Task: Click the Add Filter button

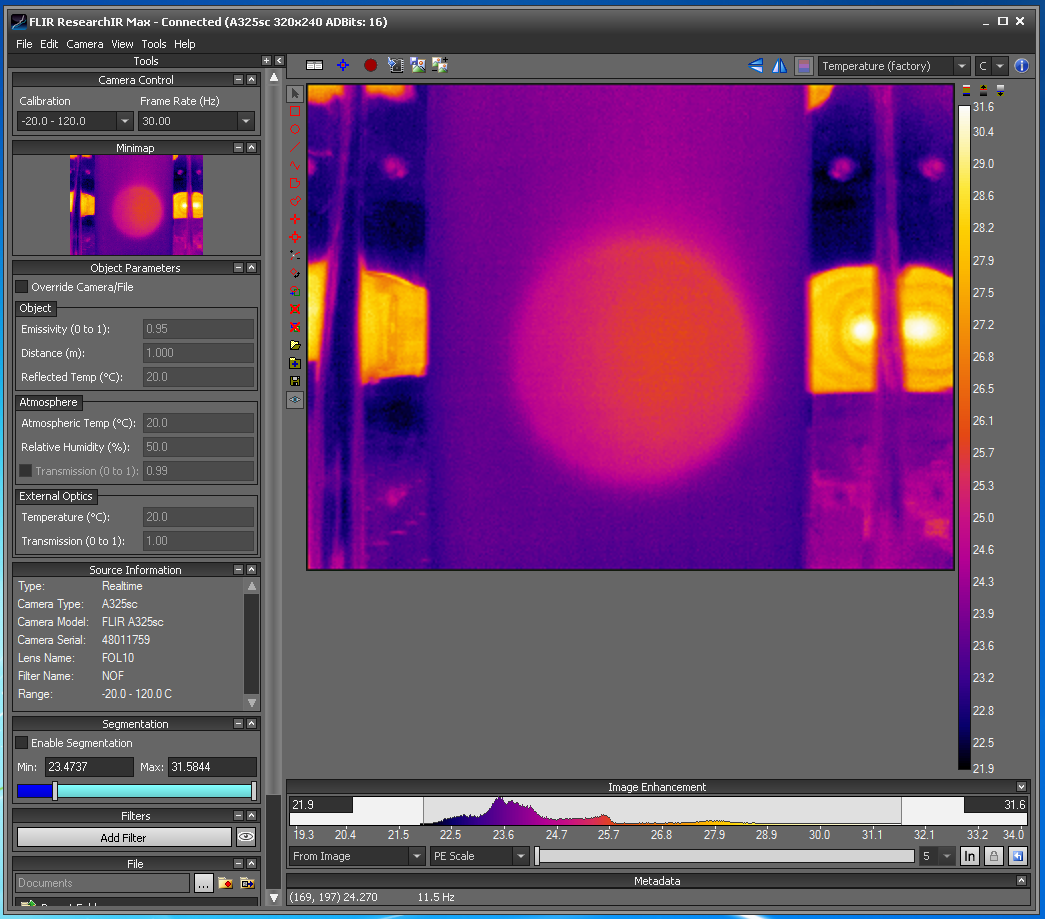Action: pyautogui.click(x=124, y=838)
